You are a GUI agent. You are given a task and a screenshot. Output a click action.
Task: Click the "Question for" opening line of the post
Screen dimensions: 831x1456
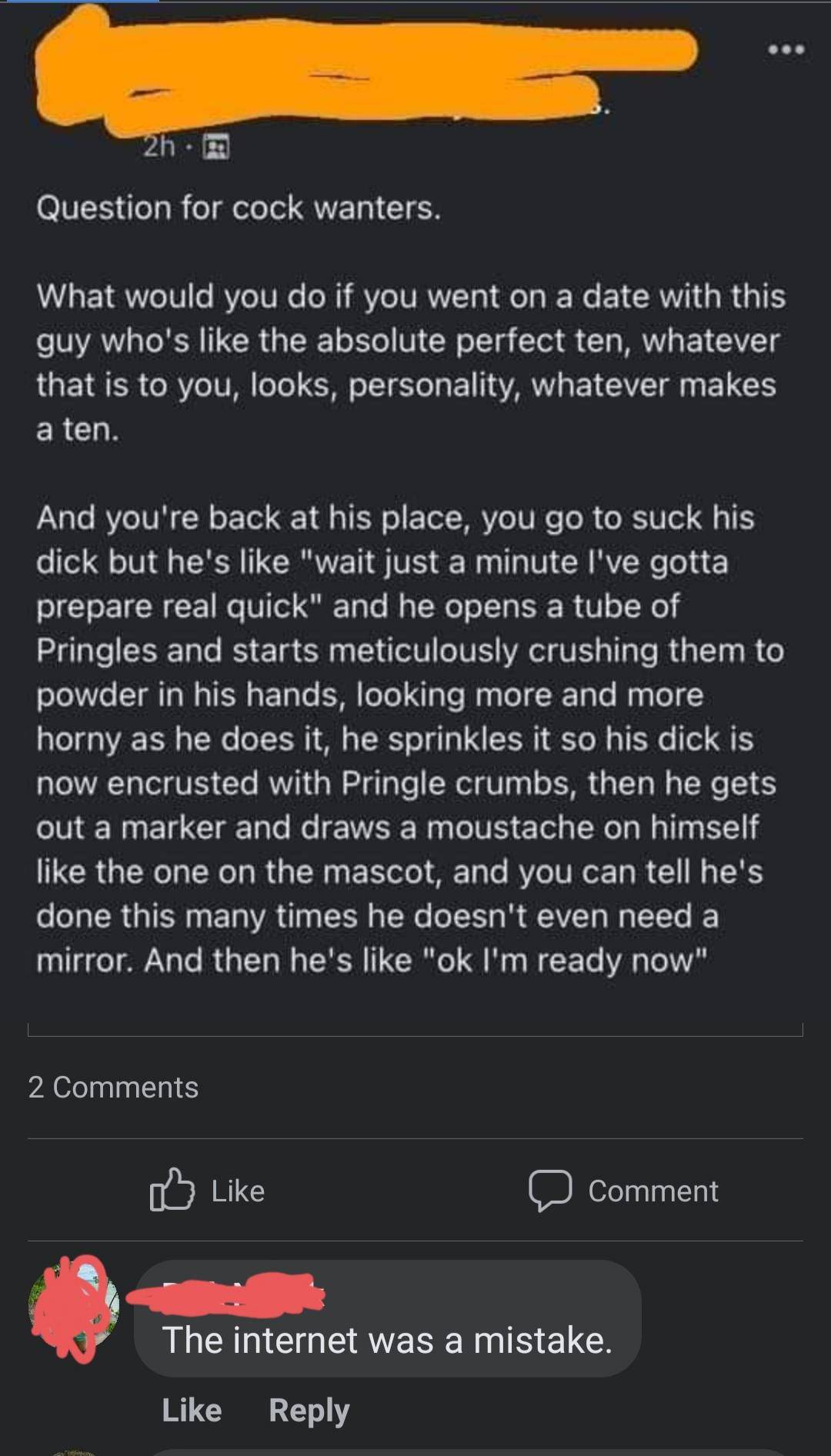pyautogui.click(x=239, y=208)
